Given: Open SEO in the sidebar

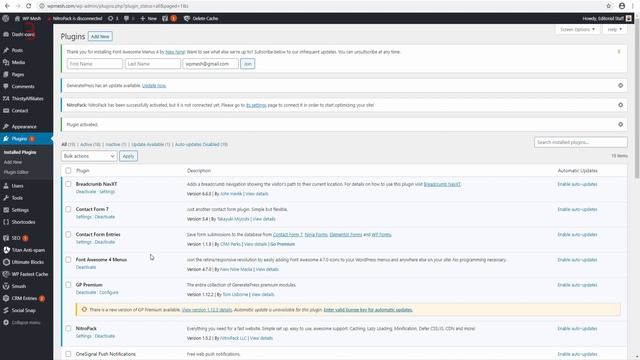Looking at the screenshot, I should pos(16,238).
